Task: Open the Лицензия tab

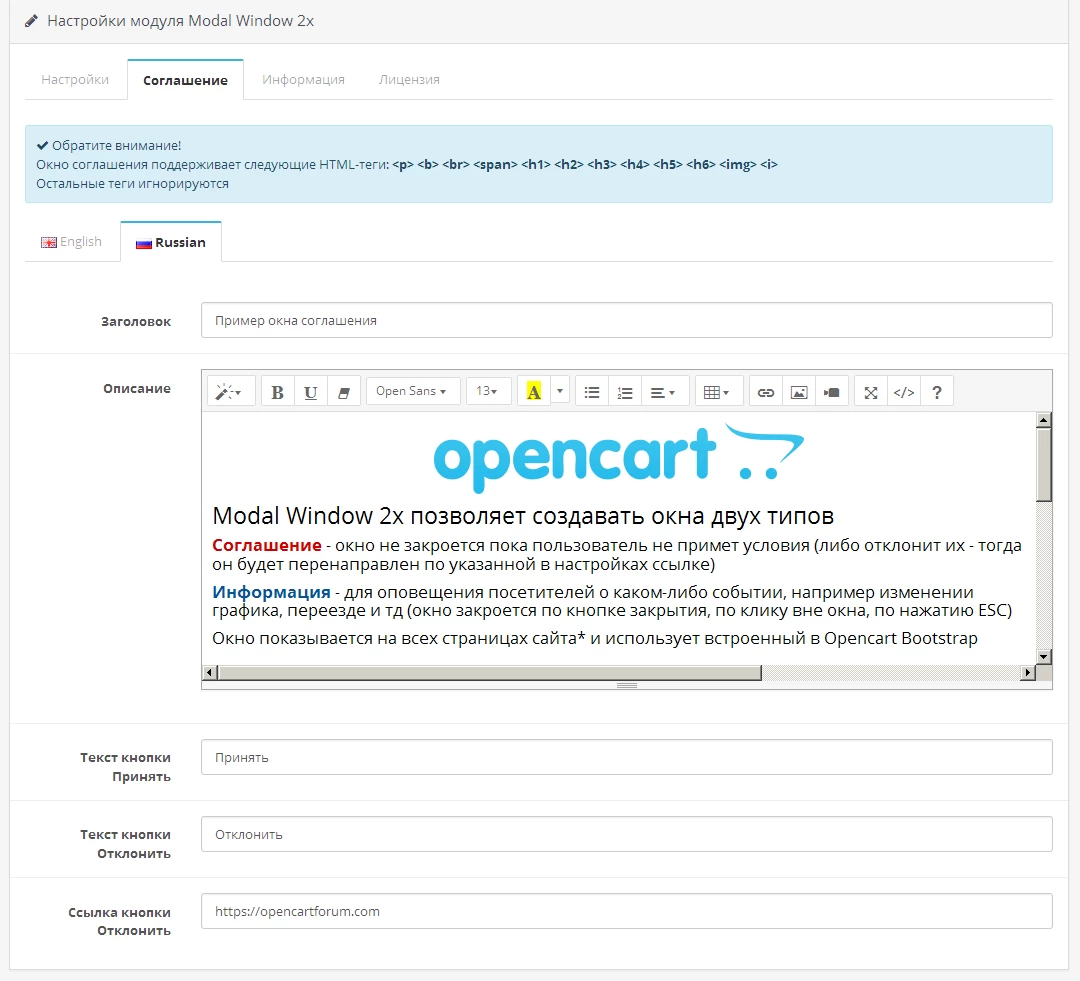Action: [409, 79]
